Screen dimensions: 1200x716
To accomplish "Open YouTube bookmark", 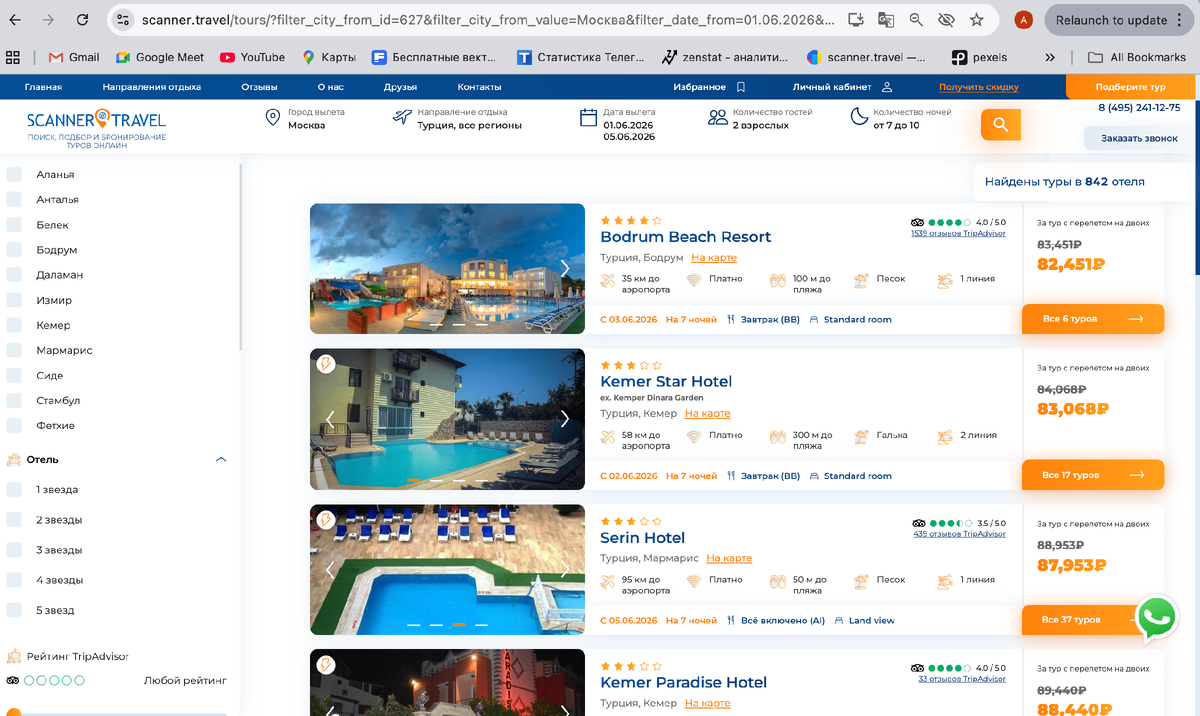I will 252,57.
